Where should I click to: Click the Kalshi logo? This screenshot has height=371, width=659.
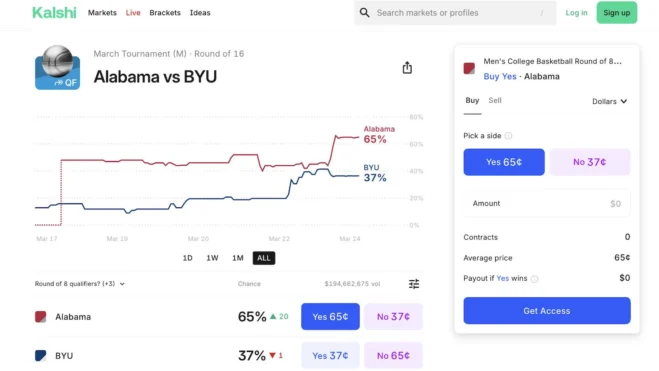(54, 13)
